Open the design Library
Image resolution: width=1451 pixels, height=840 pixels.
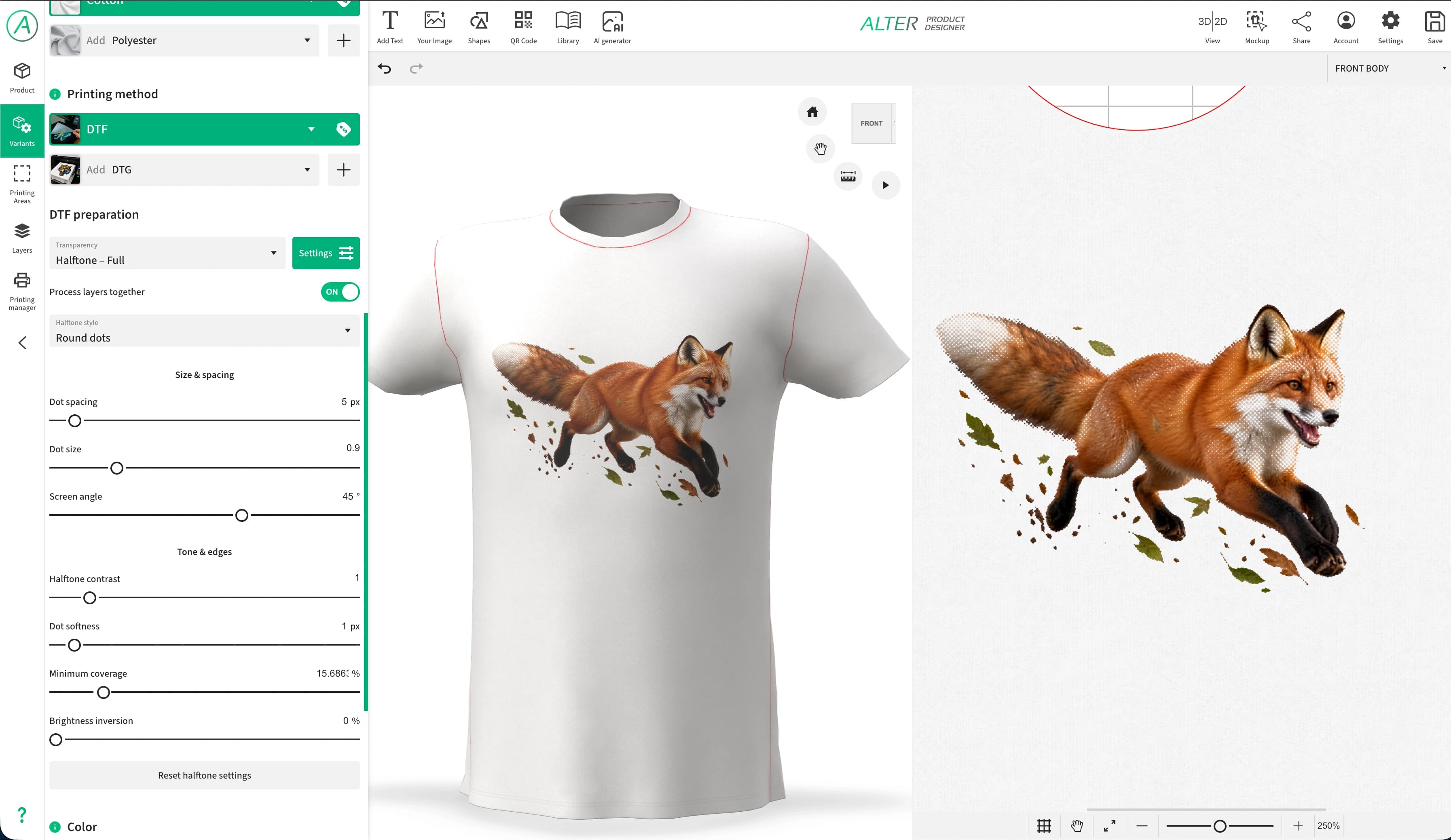point(568,27)
